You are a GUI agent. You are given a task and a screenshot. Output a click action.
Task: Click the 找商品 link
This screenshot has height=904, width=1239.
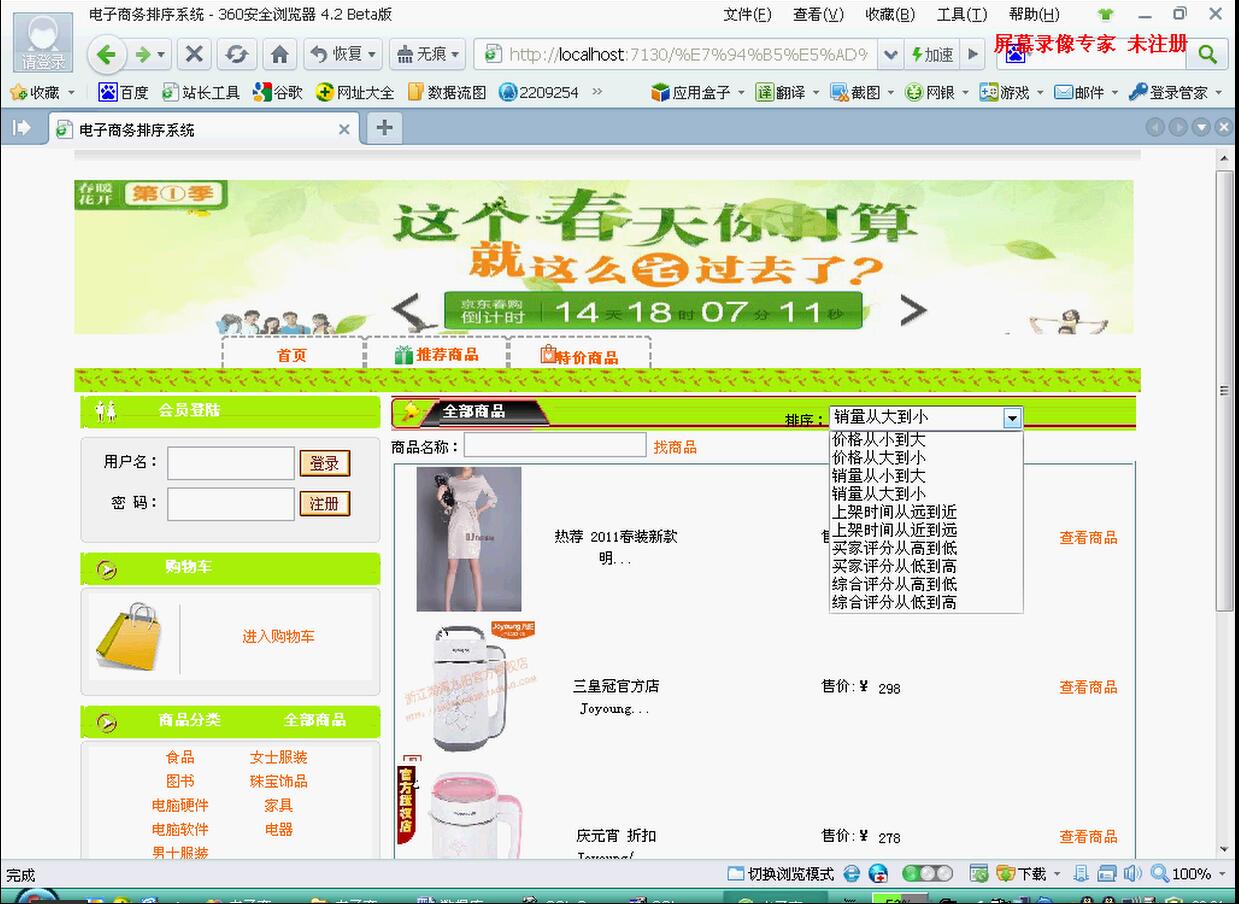675,447
